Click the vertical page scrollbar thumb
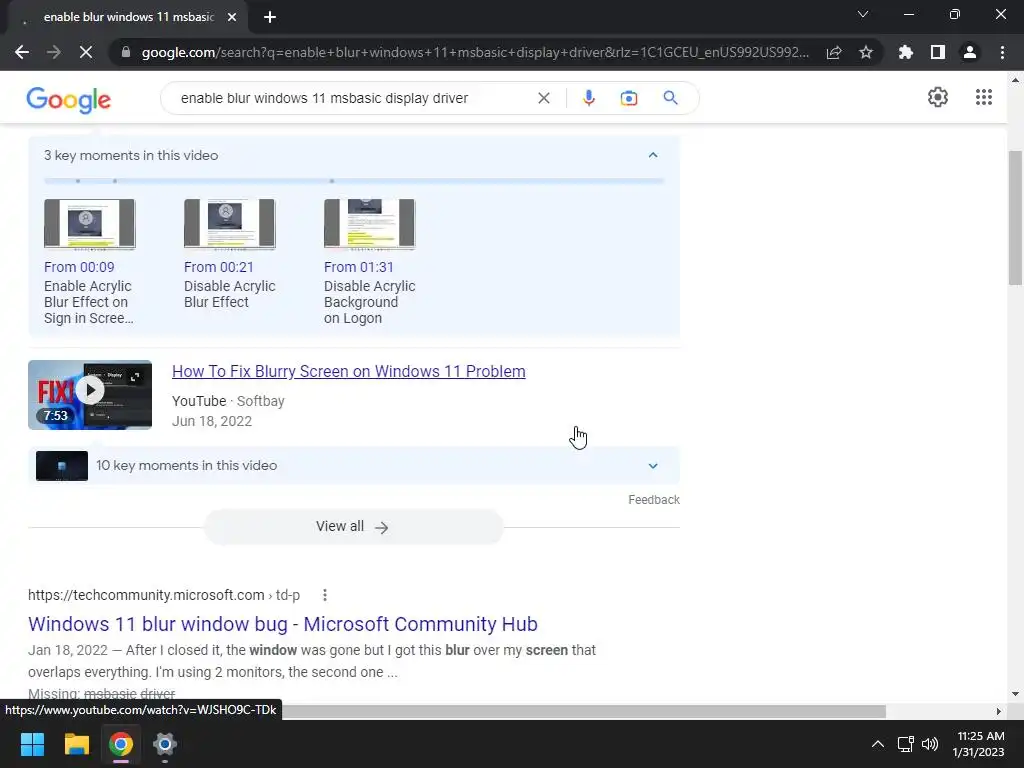Image resolution: width=1024 pixels, height=768 pixels. (x=1015, y=217)
